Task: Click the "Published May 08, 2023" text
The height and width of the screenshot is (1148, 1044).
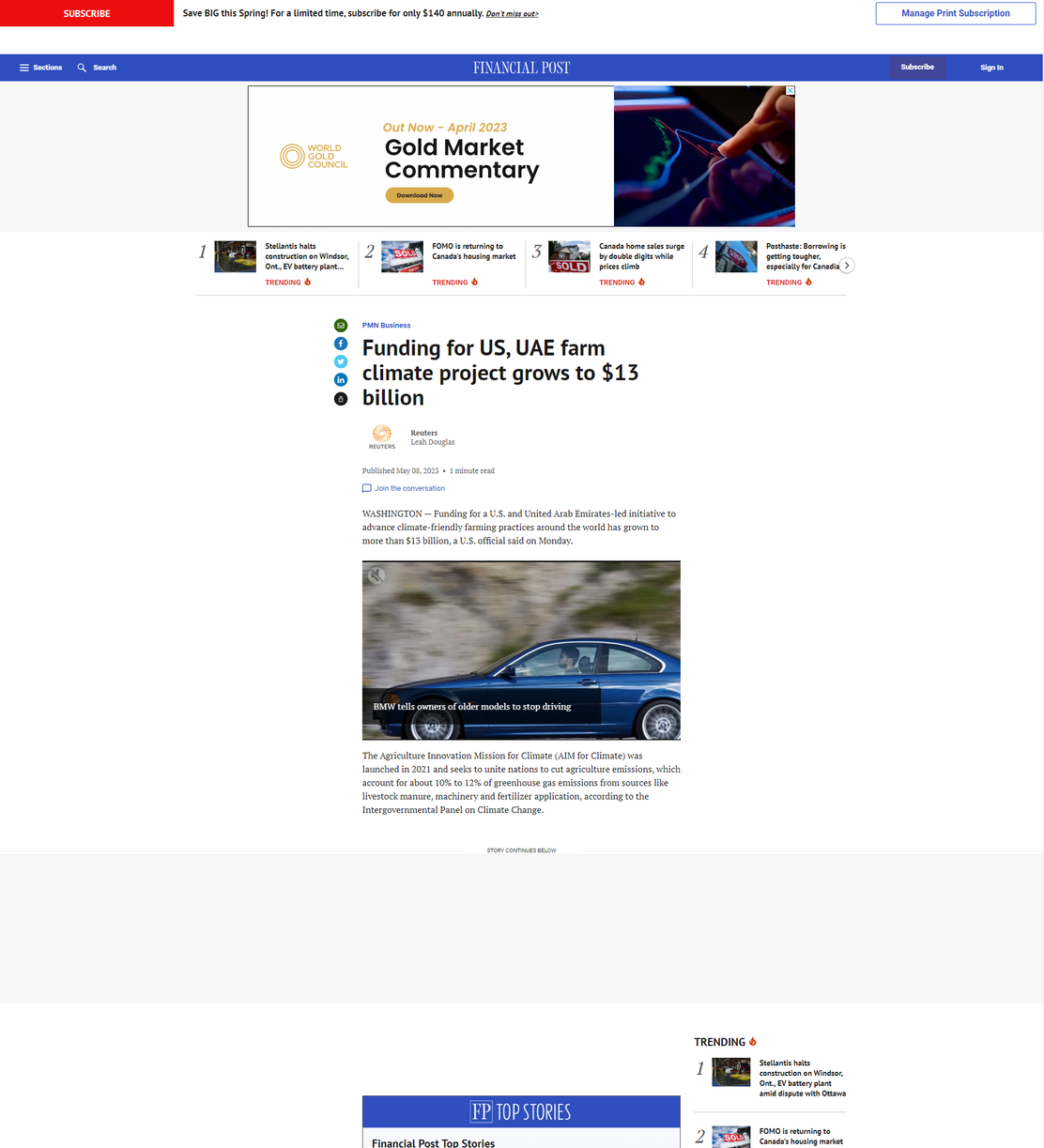Action: [x=401, y=471]
